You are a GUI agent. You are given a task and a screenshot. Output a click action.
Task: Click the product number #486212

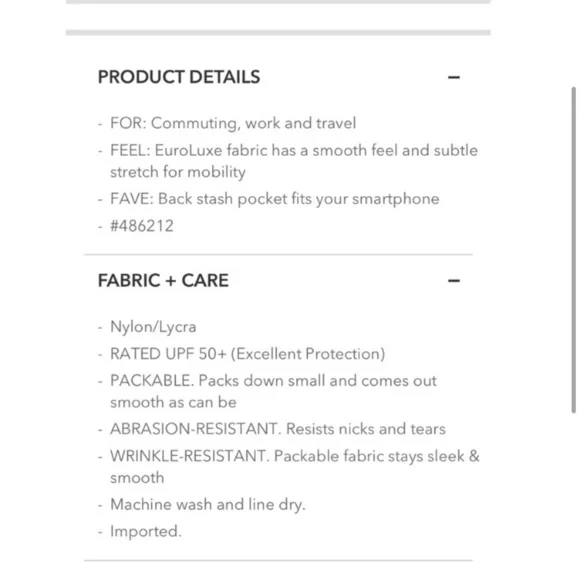tap(142, 226)
